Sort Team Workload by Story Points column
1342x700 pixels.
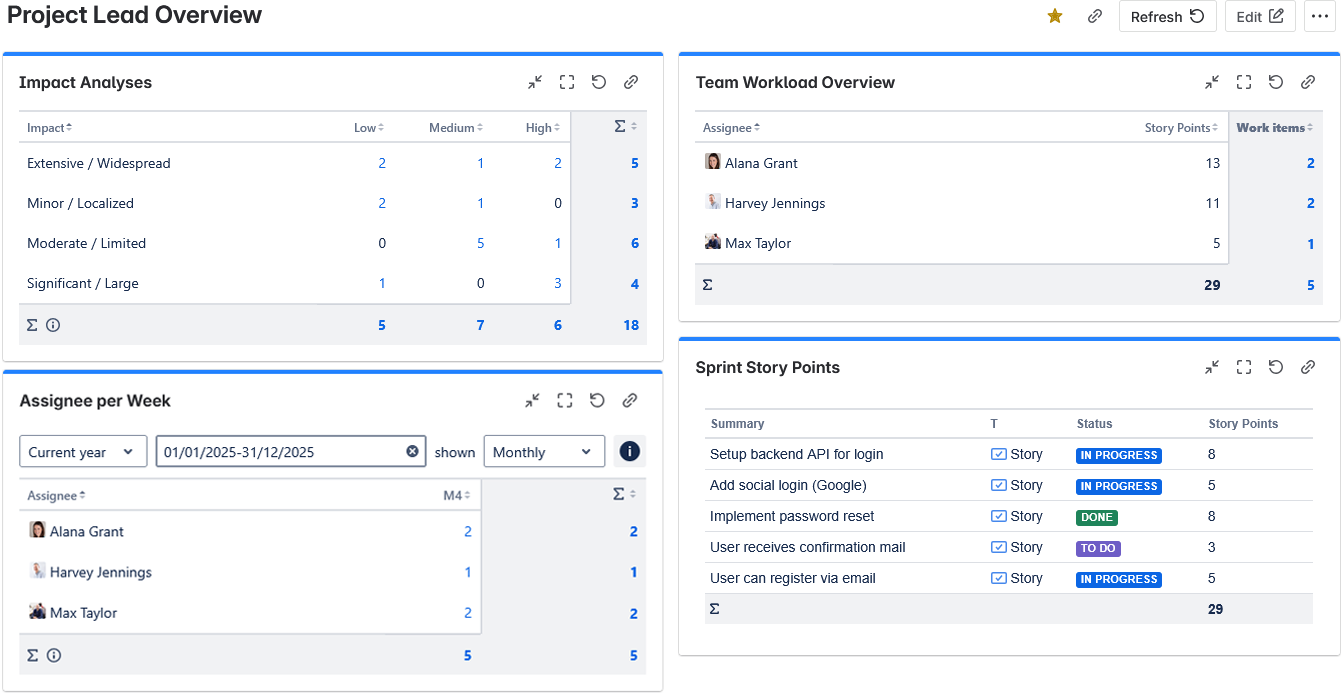(1182, 128)
